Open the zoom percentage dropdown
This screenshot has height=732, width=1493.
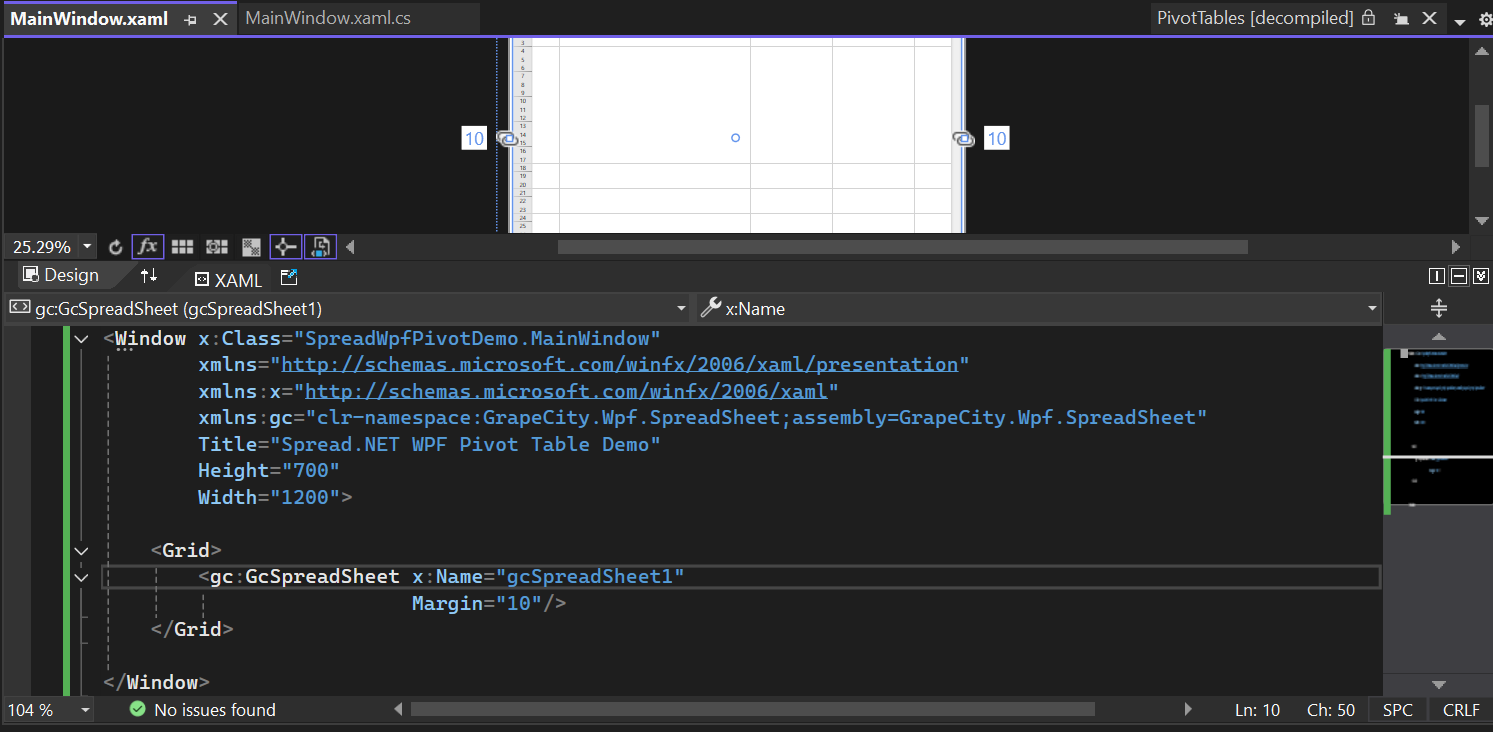click(x=87, y=247)
